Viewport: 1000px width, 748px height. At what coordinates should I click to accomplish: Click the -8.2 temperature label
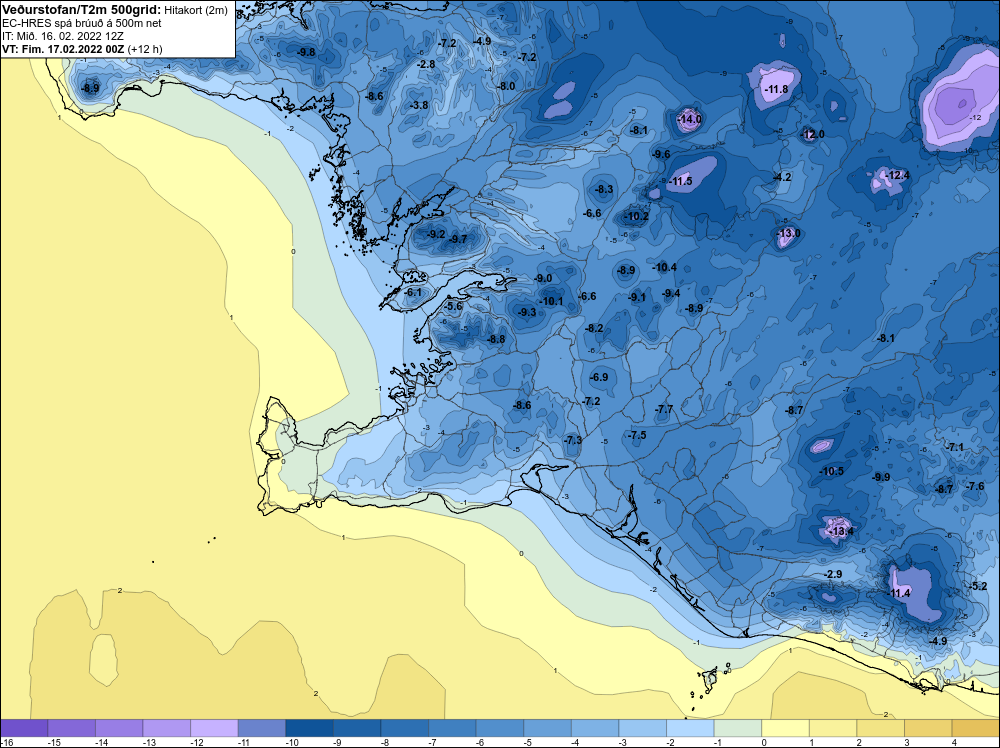(594, 328)
